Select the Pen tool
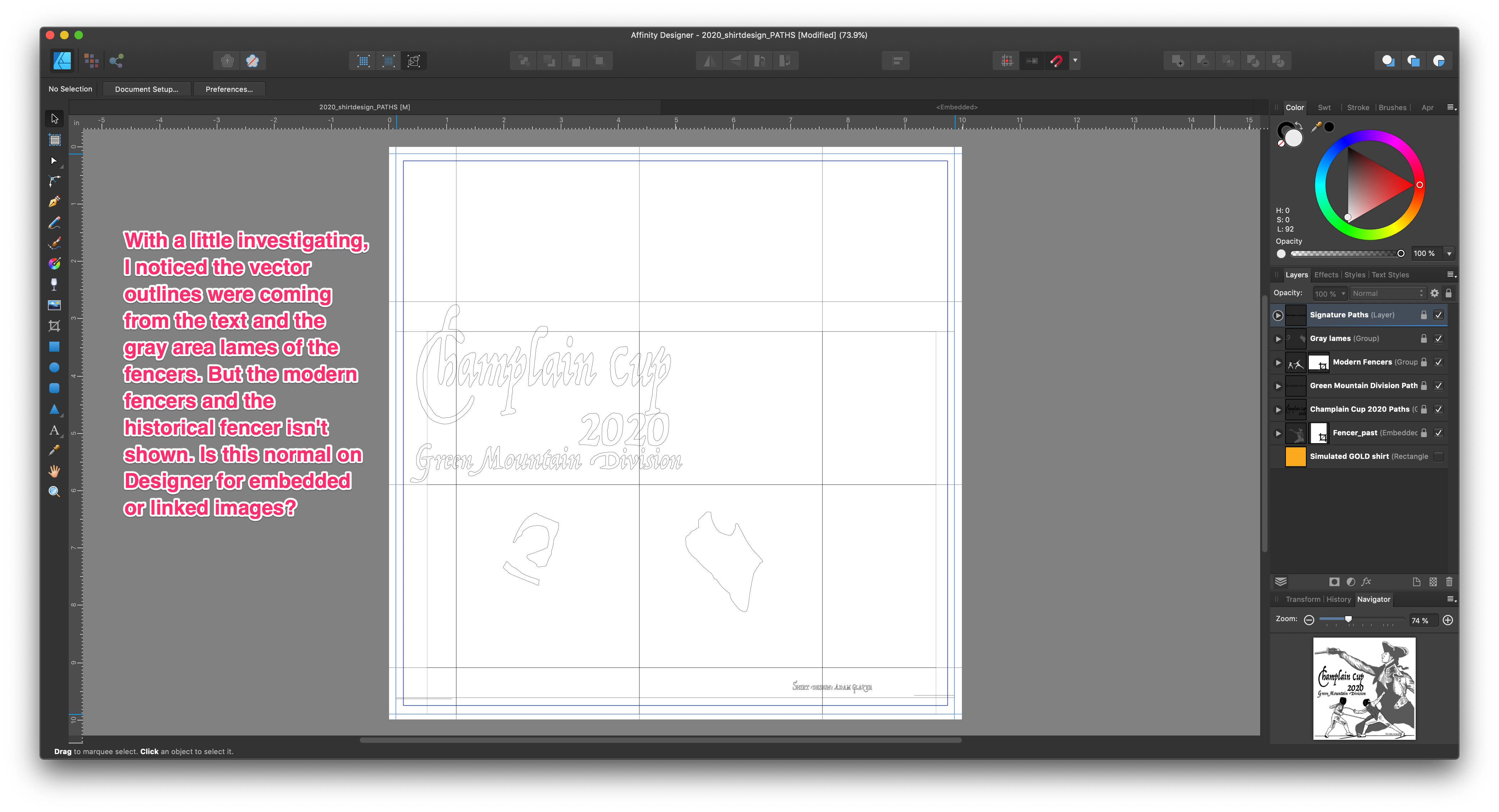 tap(54, 202)
